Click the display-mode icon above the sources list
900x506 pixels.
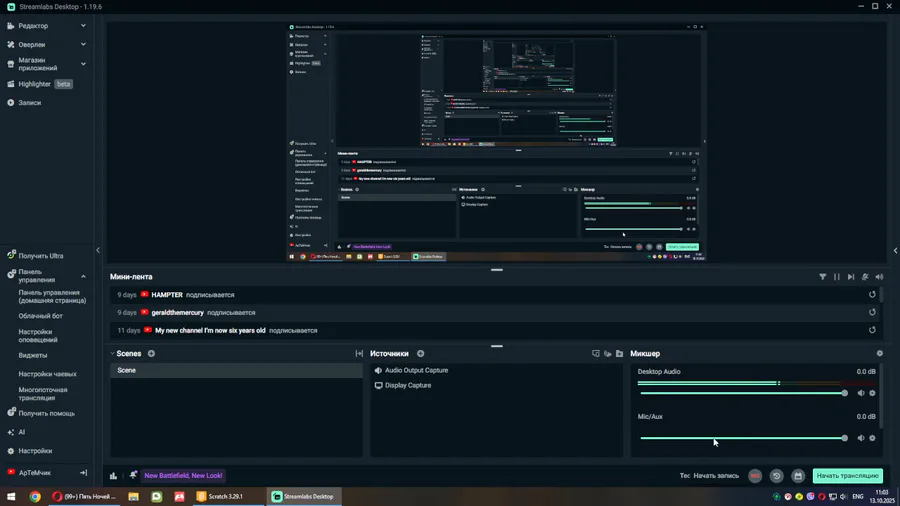coord(596,354)
